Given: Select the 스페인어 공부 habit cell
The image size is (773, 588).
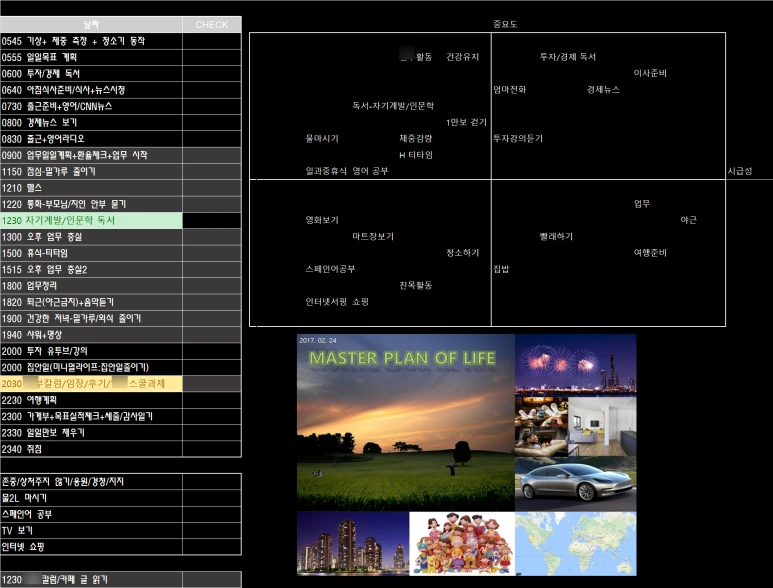Looking at the screenshot, I should coord(91,514).
